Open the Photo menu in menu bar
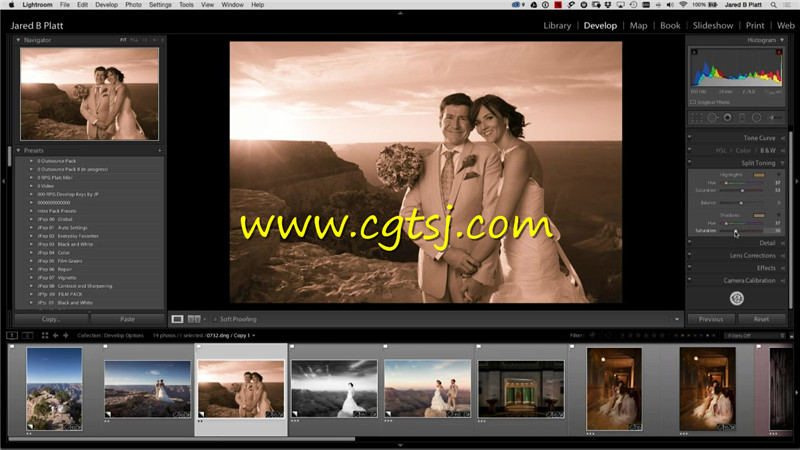Image resolution: width=800 pixels, height=450 pixels. pos(133,5)
